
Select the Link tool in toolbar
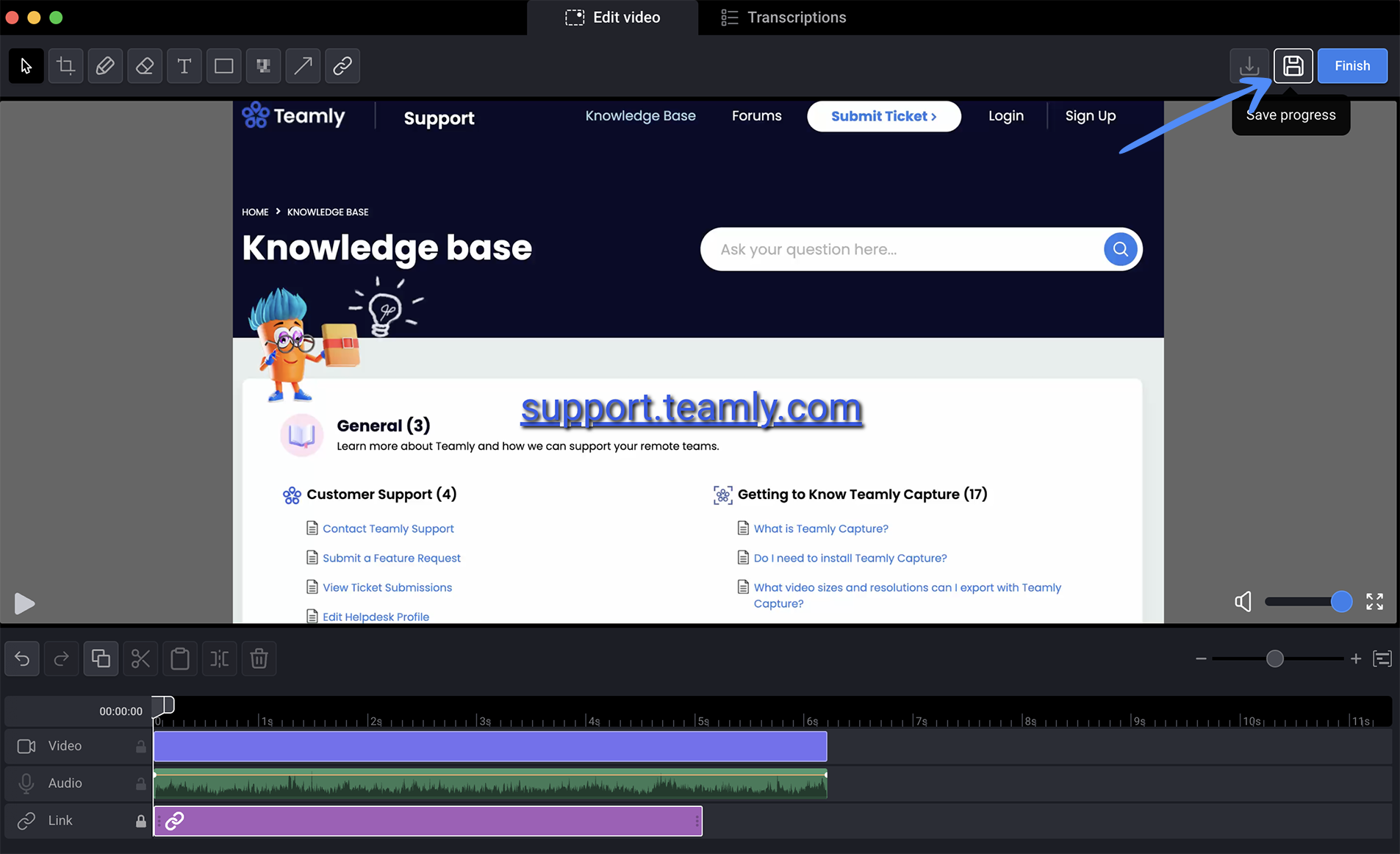[342, 66]
